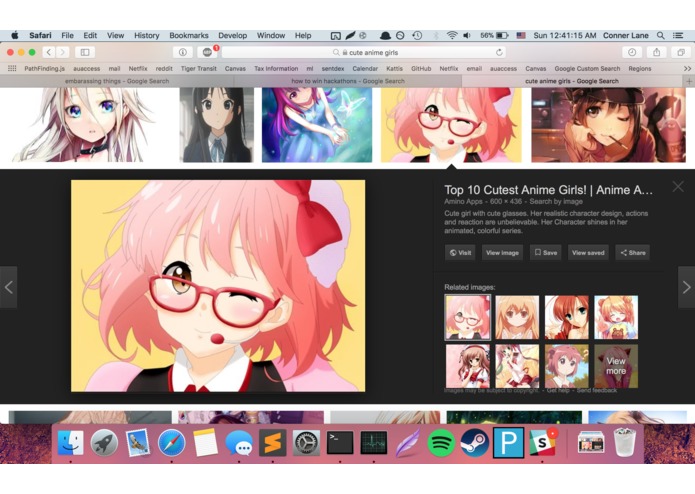Screen dimensions: 695x494
Task: Open Sublime Text in the Dock
Action: (x=273, y=442)
